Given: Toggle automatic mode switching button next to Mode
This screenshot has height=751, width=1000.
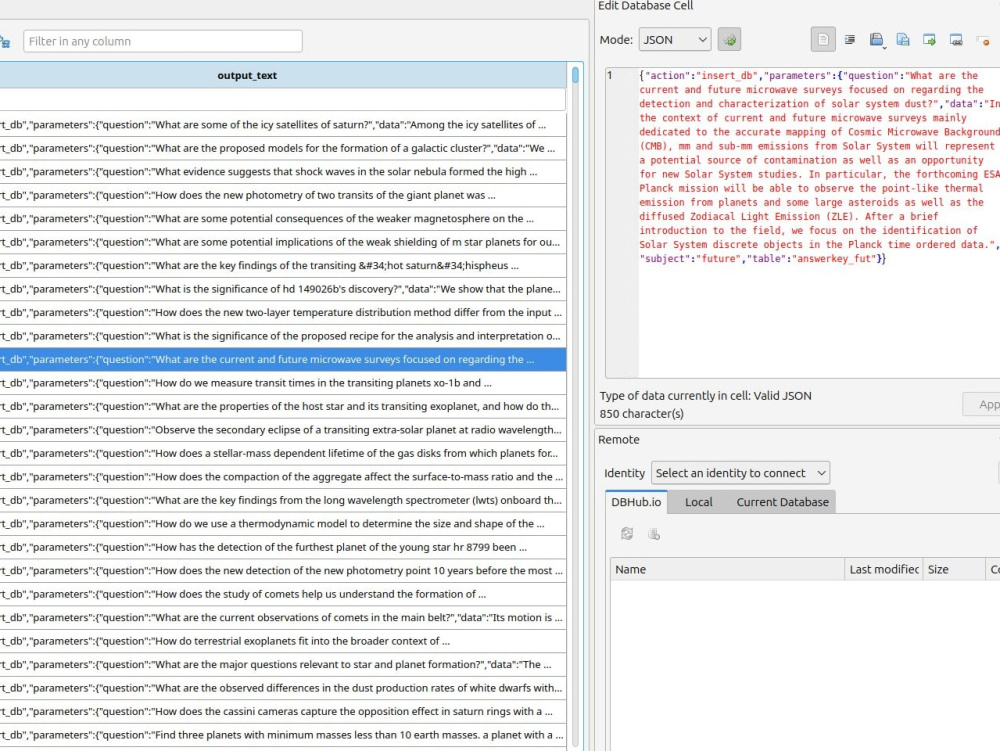Looking at the screenshot, I should tap(729, 40).
